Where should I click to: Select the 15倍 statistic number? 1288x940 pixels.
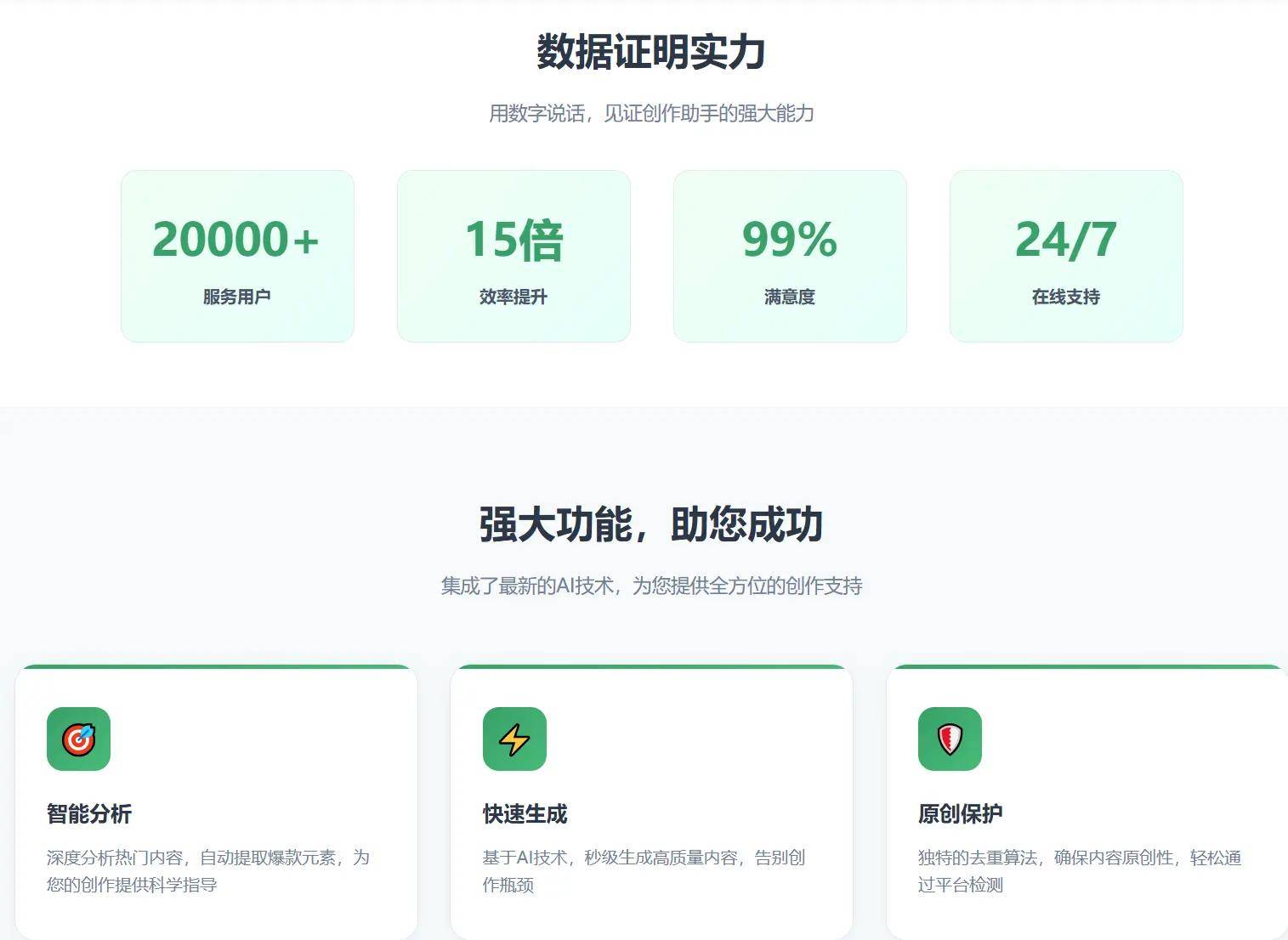513,239
